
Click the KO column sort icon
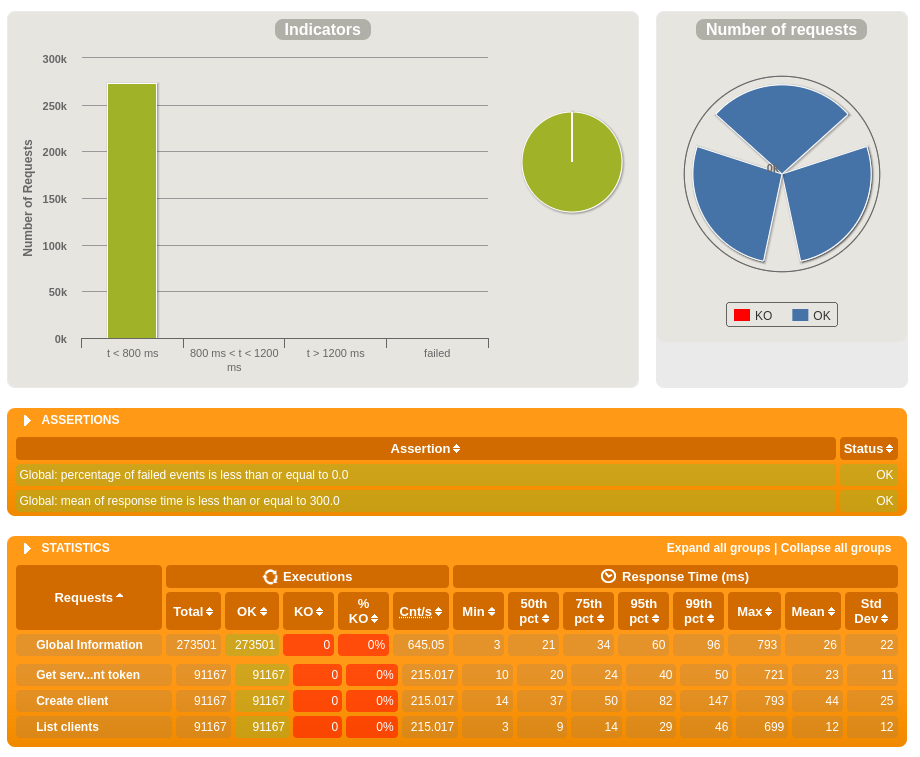[319, 612]
